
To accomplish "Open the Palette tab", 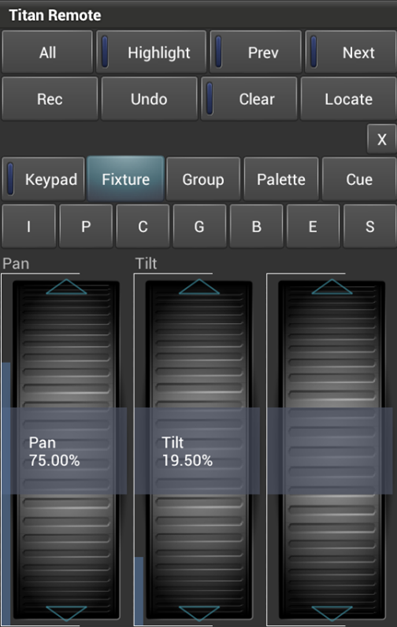I will coord(281,179).
